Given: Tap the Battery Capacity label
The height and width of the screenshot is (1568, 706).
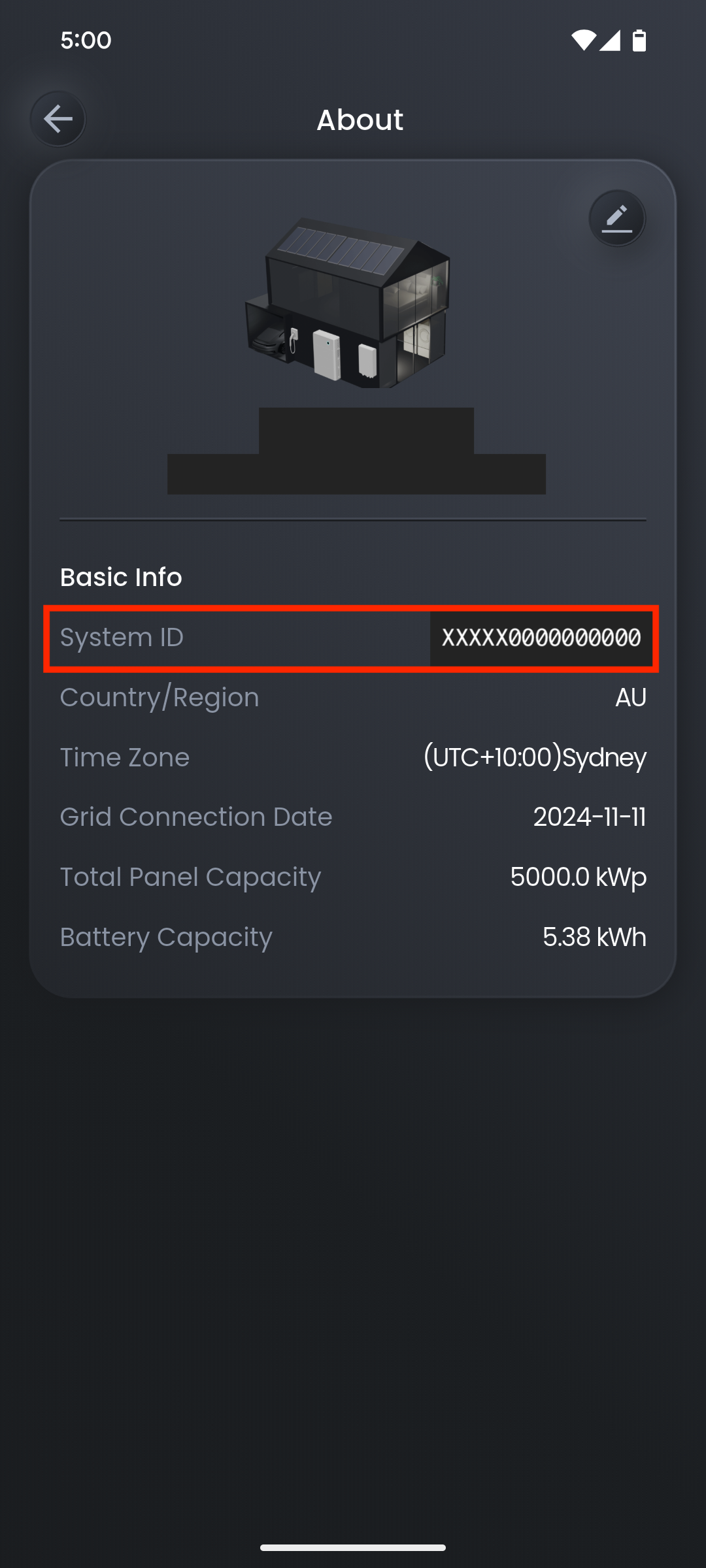Looking at the screenshot, I should pyautogui.click(x=166, y=938).
